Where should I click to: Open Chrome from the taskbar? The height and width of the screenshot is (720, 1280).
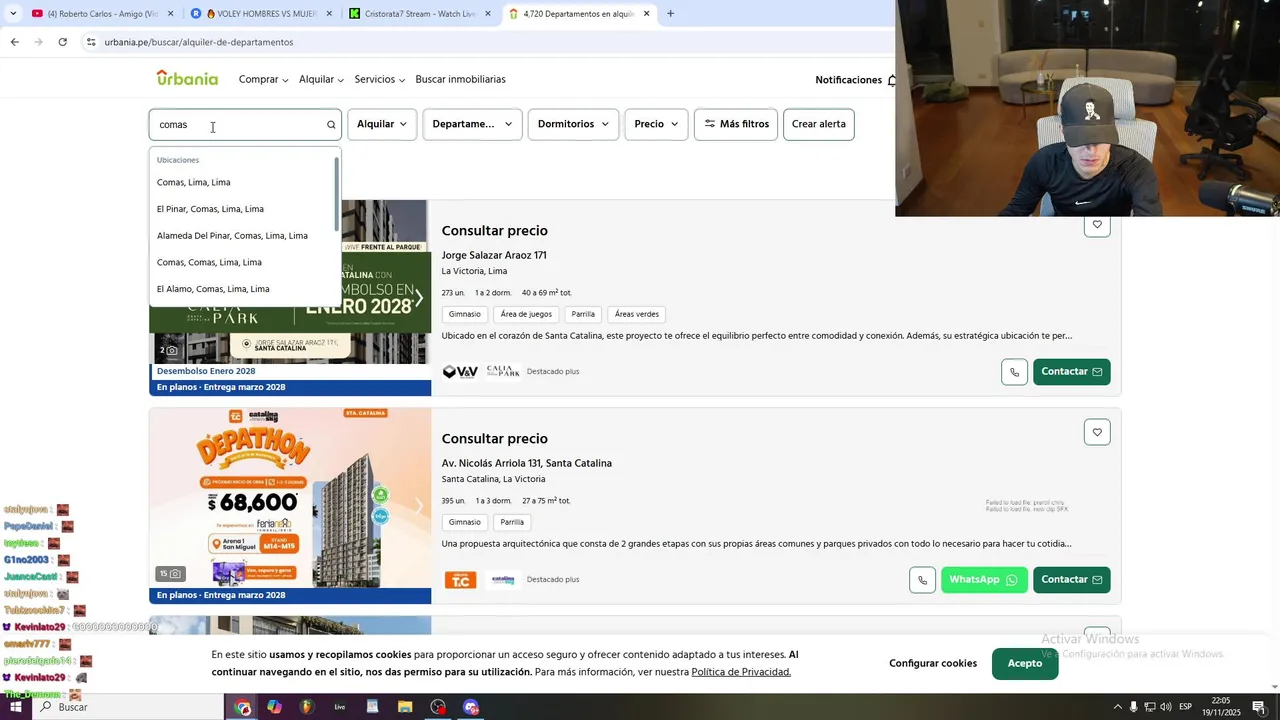(x=243, y=707)
